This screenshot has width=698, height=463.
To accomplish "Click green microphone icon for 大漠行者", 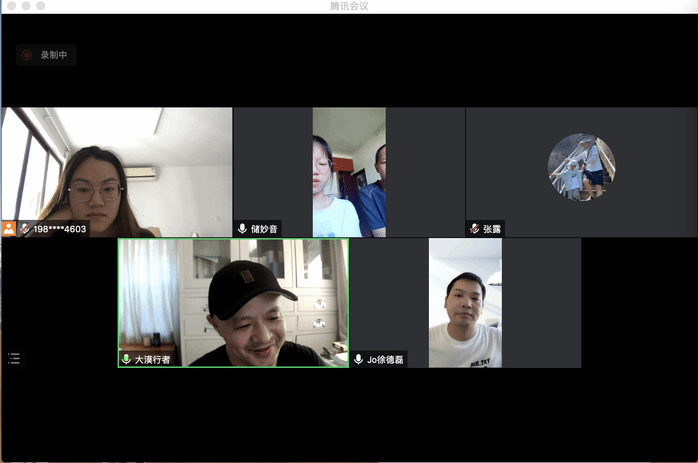I will 126,358.
